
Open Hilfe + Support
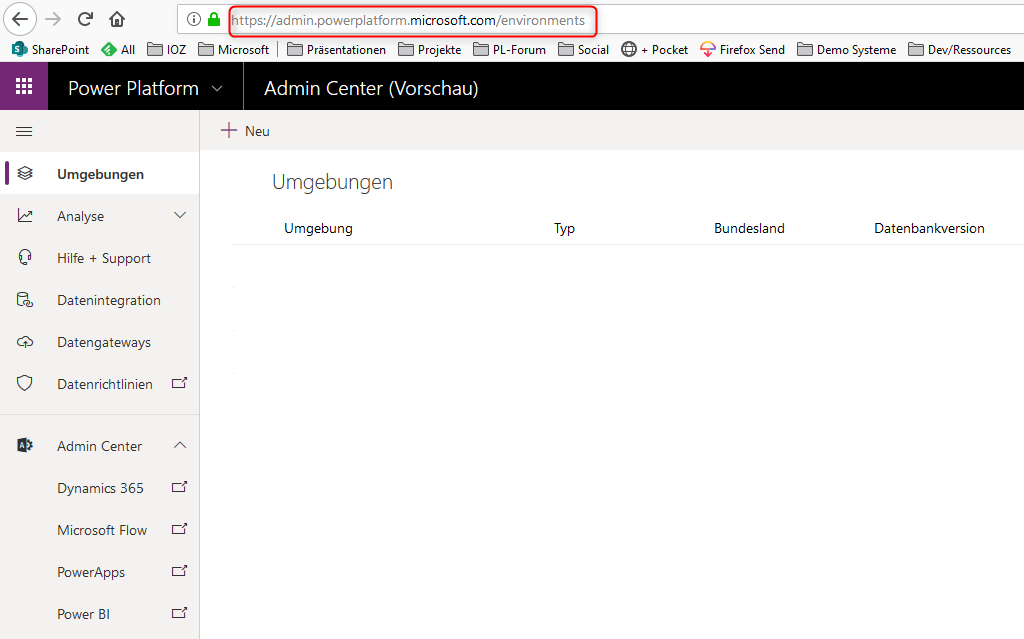coord(100,258)
